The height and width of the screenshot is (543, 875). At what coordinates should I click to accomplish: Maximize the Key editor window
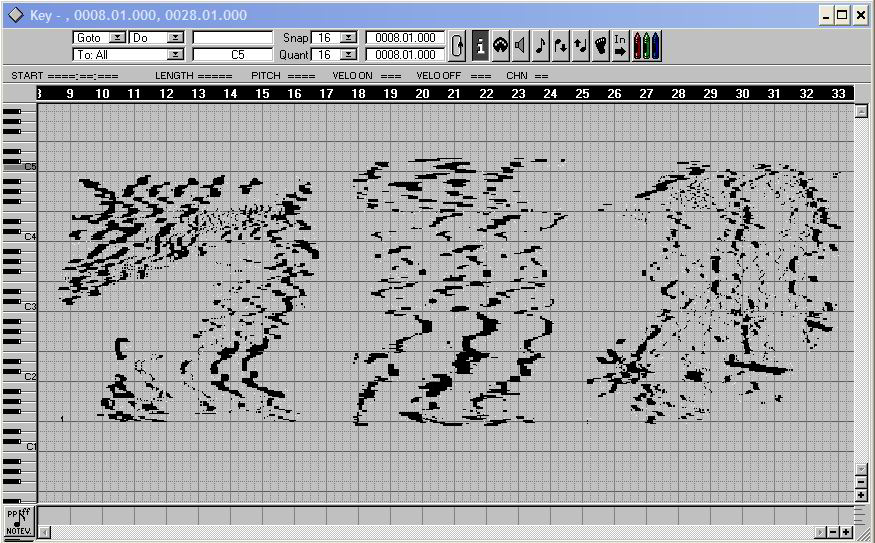843,15
